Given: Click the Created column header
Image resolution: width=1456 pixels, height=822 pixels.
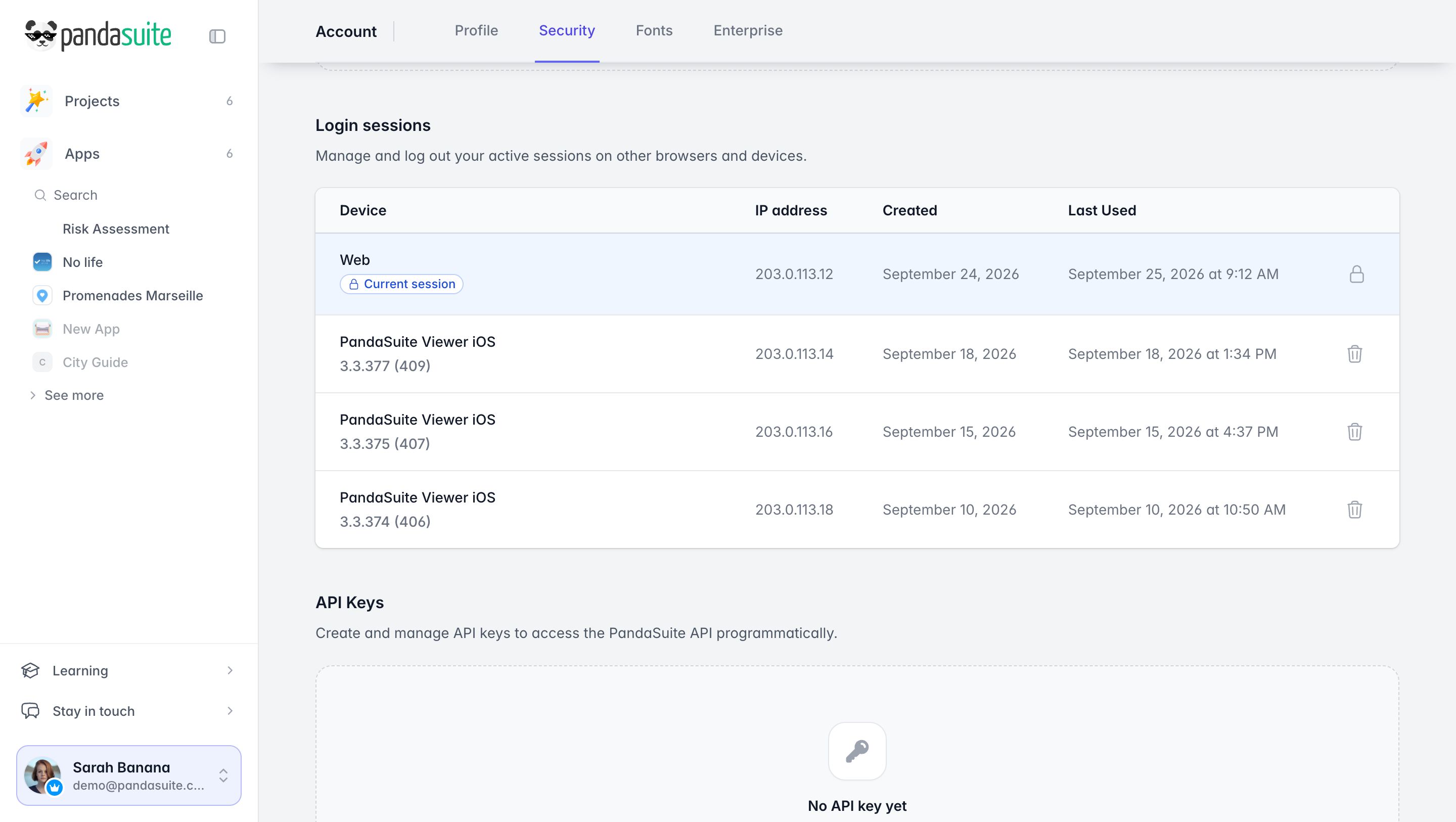Looking at the screenshot, I should [909, 210].
